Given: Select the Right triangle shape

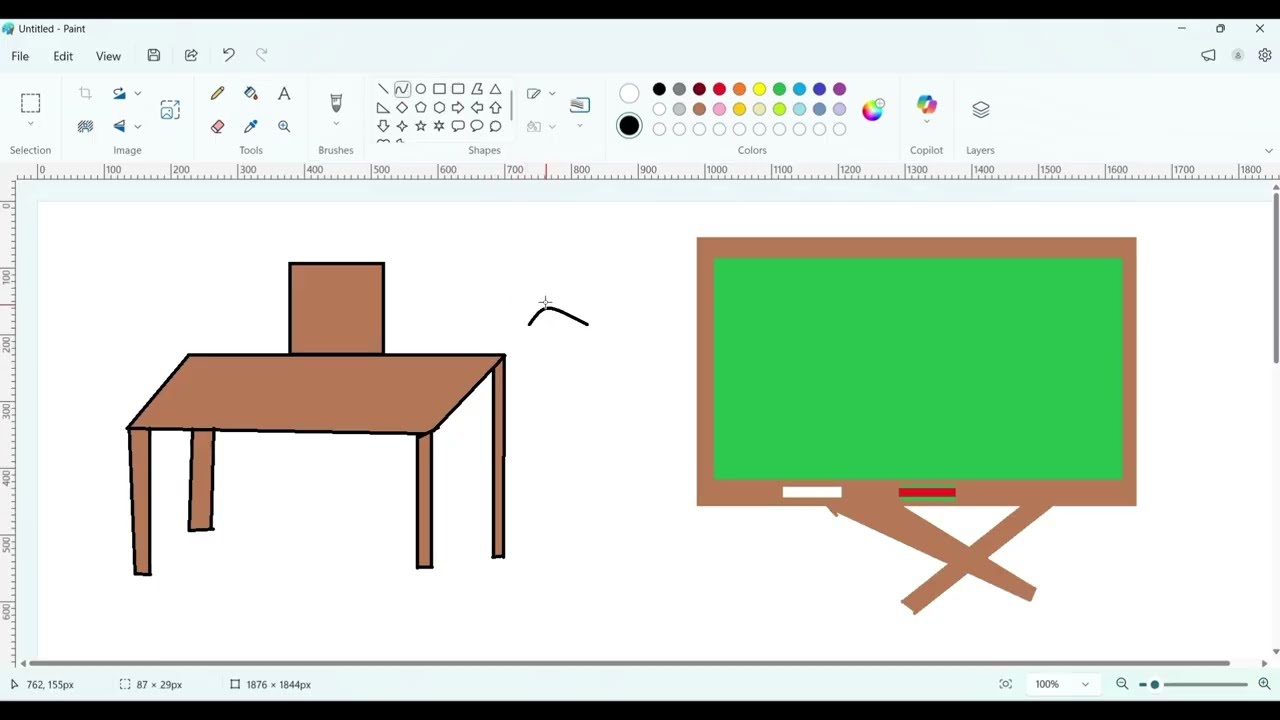Looking at the screenshot, I should tap(383, 108).
